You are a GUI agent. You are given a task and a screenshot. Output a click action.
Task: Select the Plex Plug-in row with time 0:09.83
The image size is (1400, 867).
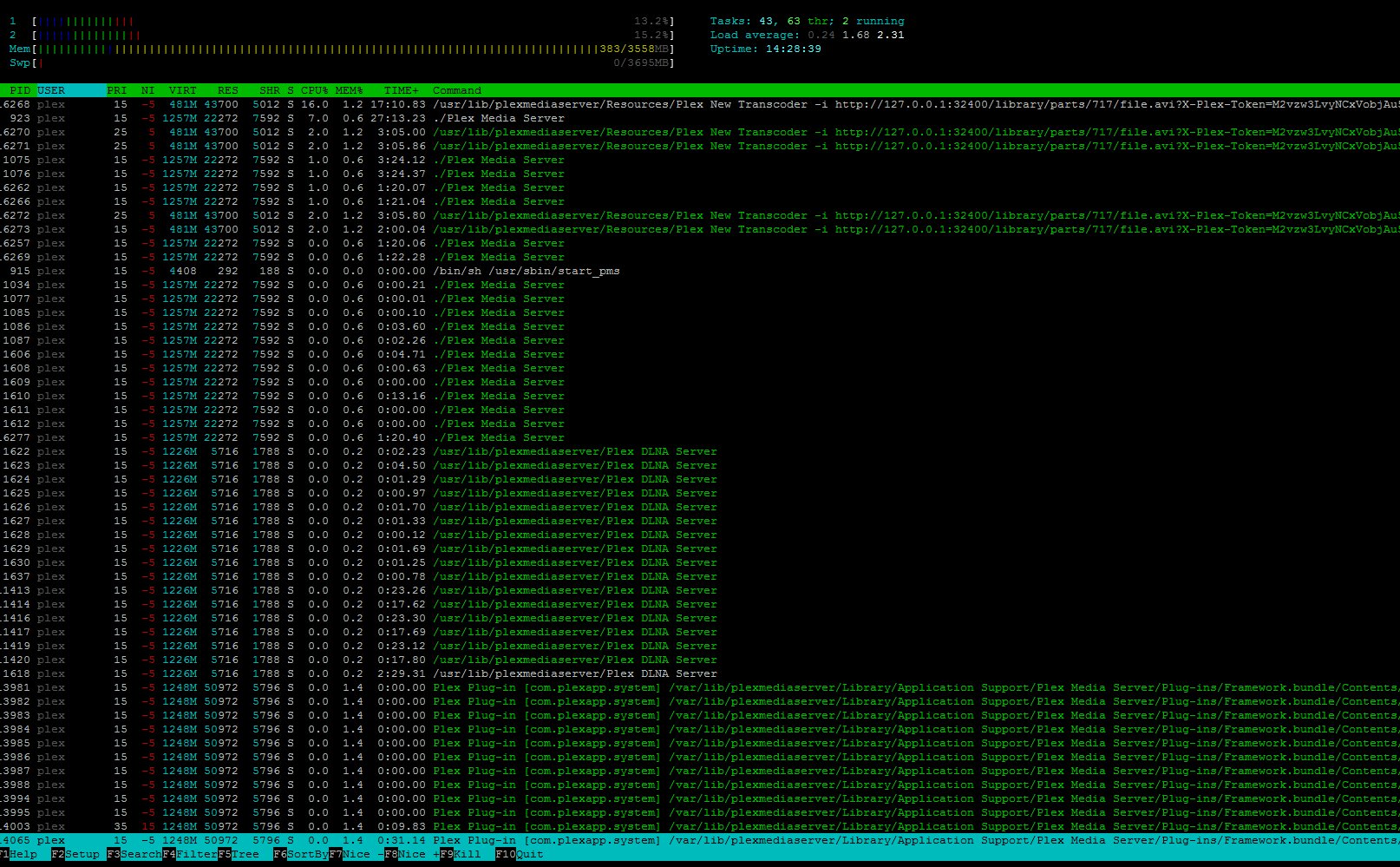700,826
